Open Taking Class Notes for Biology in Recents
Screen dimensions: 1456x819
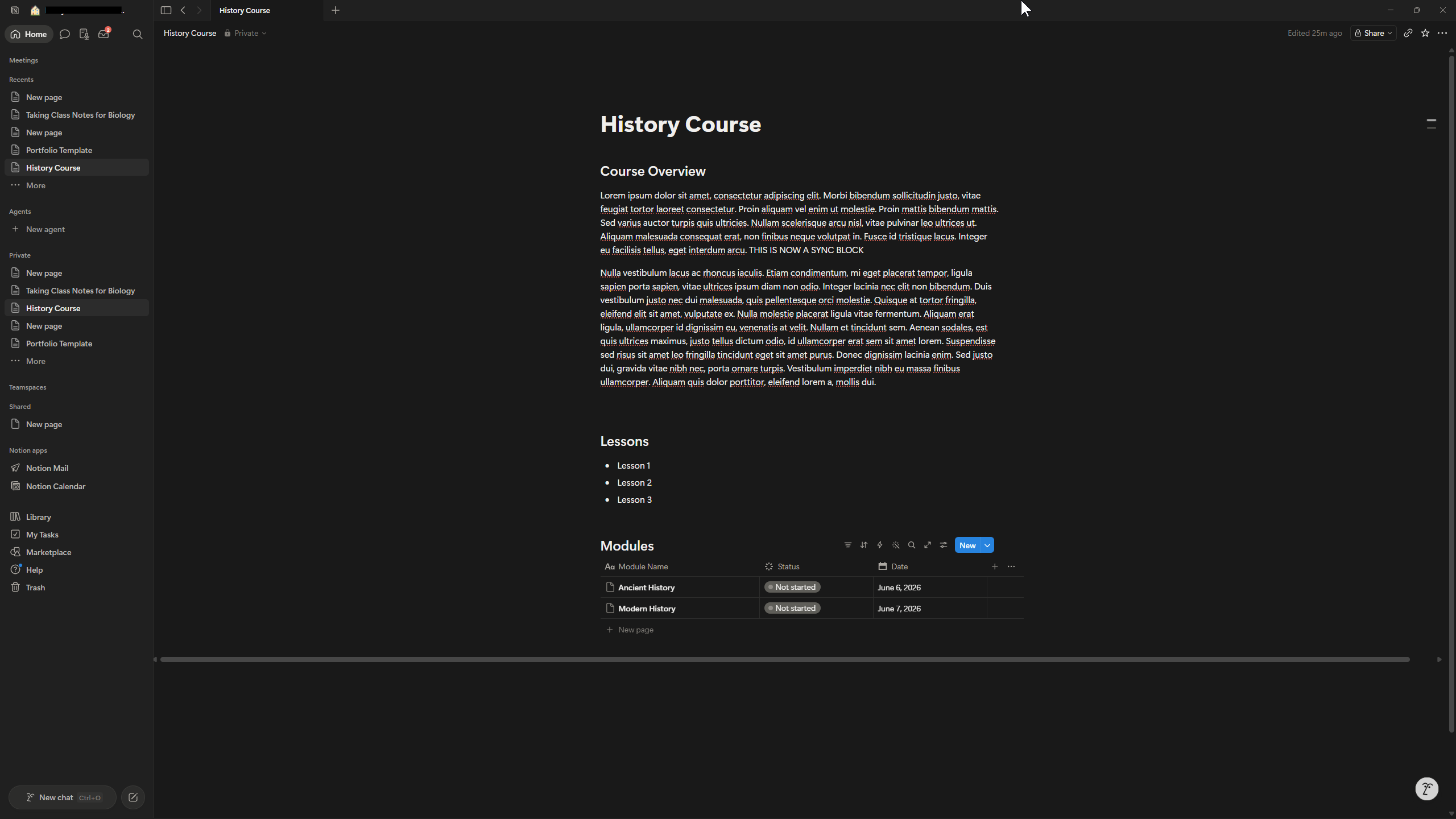tap(77, 115)
